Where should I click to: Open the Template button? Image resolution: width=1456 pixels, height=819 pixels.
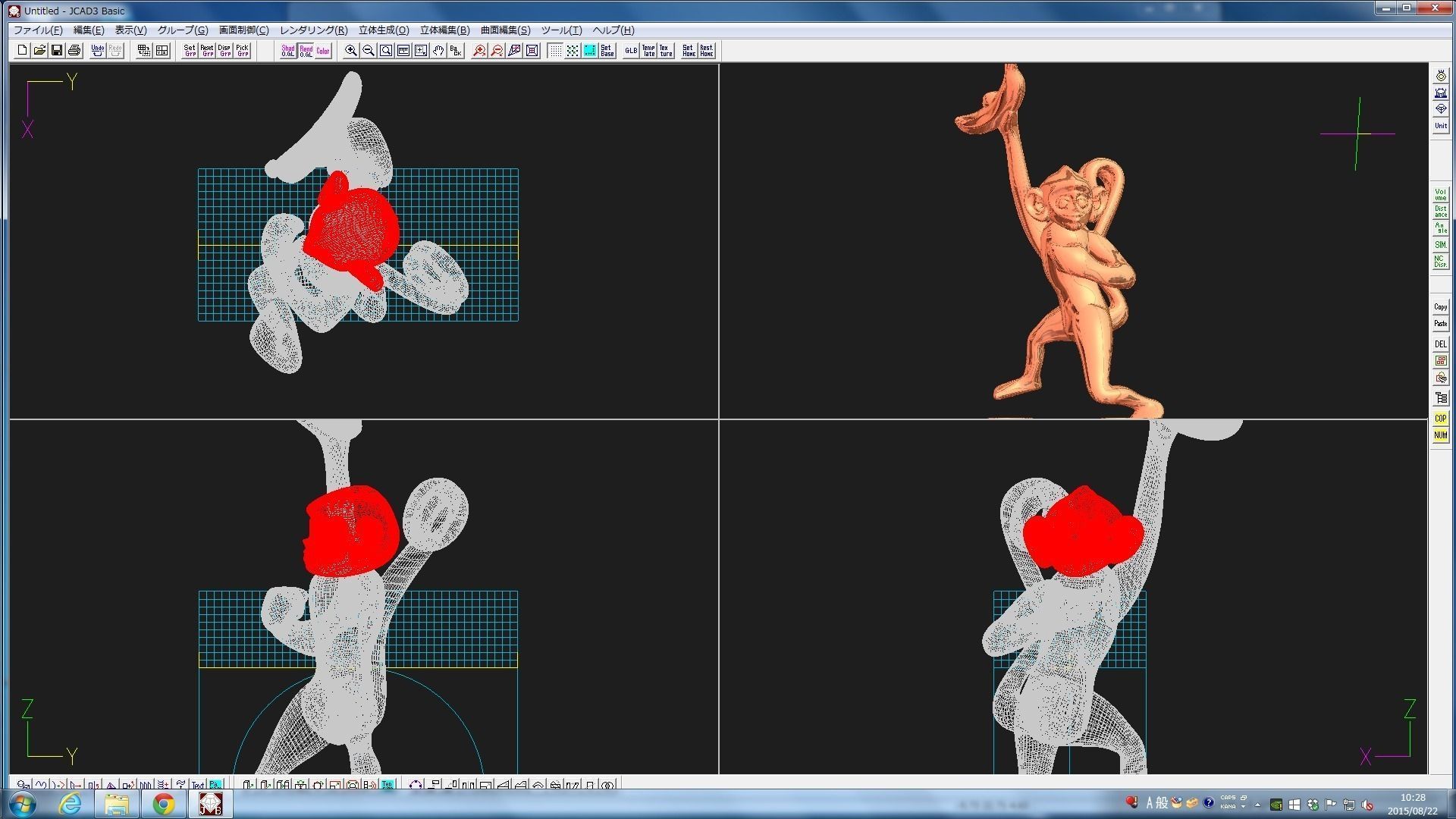(x=648, y=51)
